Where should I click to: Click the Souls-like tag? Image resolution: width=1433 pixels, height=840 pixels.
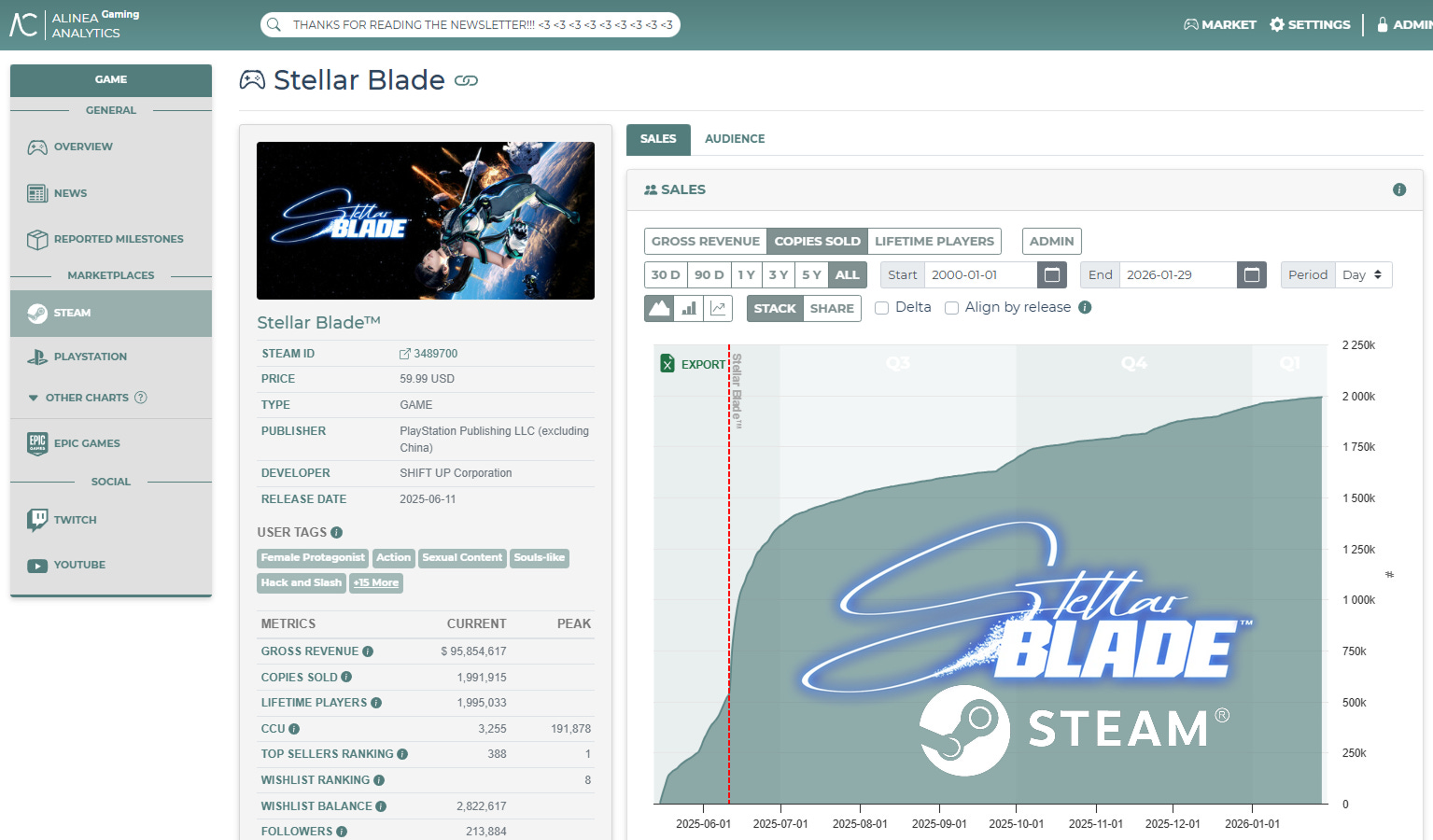pyautogui.click(x=540, y=558)
